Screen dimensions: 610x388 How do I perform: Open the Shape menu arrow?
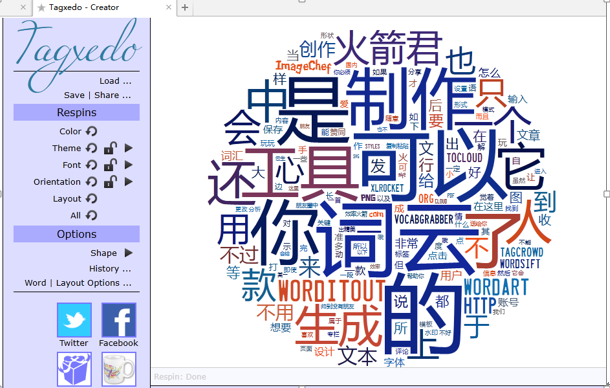point(129,253)
